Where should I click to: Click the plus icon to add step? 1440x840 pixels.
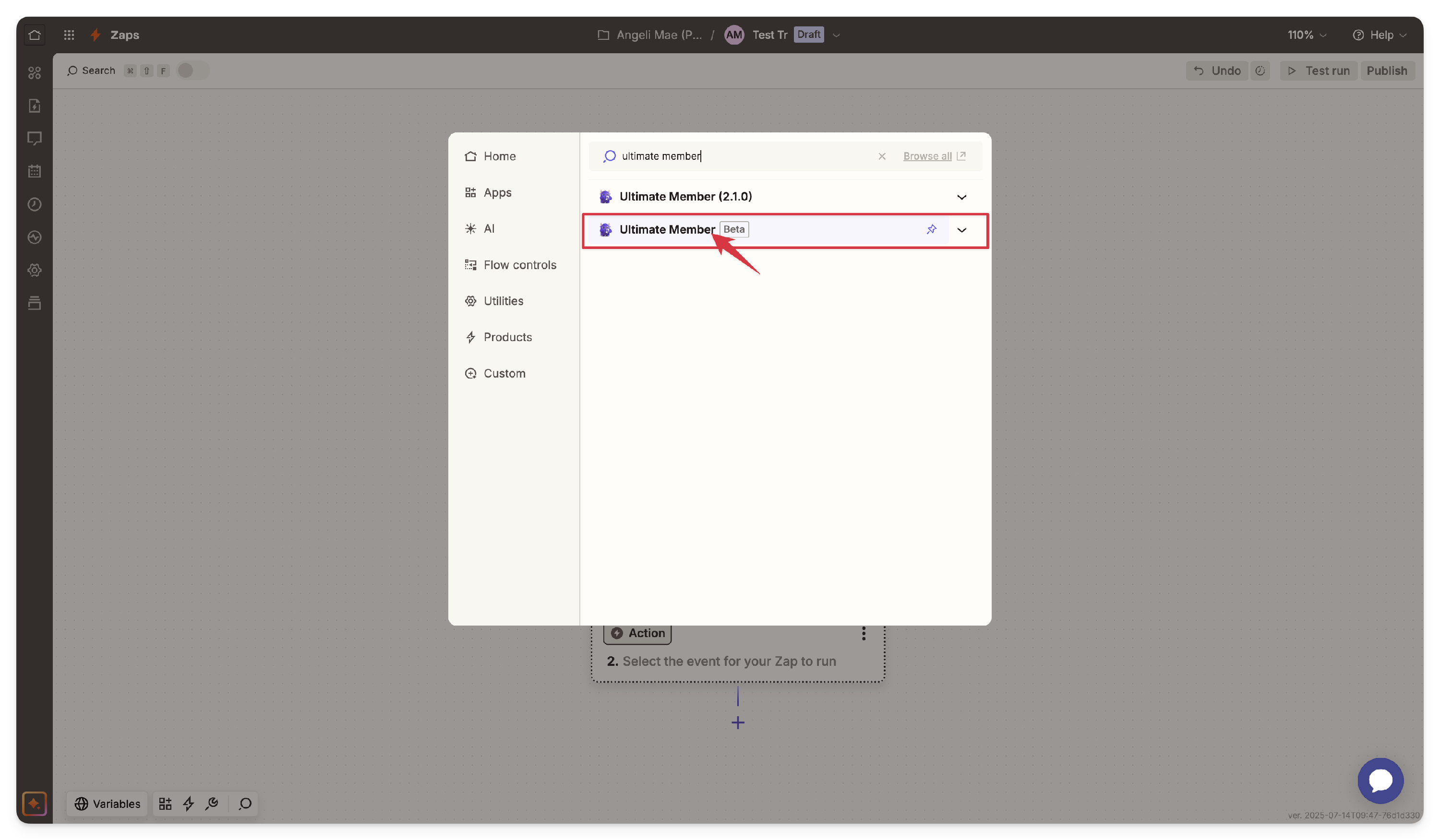click(x=738, y=722)
